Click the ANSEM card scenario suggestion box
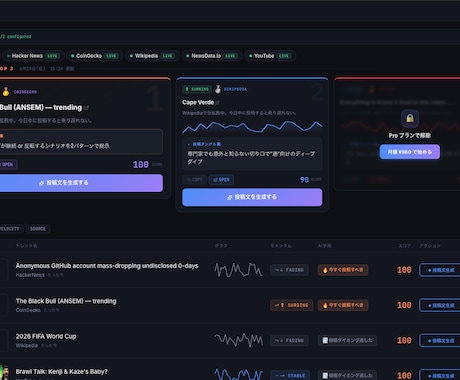Screen dimensions: 460x380 pos(81,142)
